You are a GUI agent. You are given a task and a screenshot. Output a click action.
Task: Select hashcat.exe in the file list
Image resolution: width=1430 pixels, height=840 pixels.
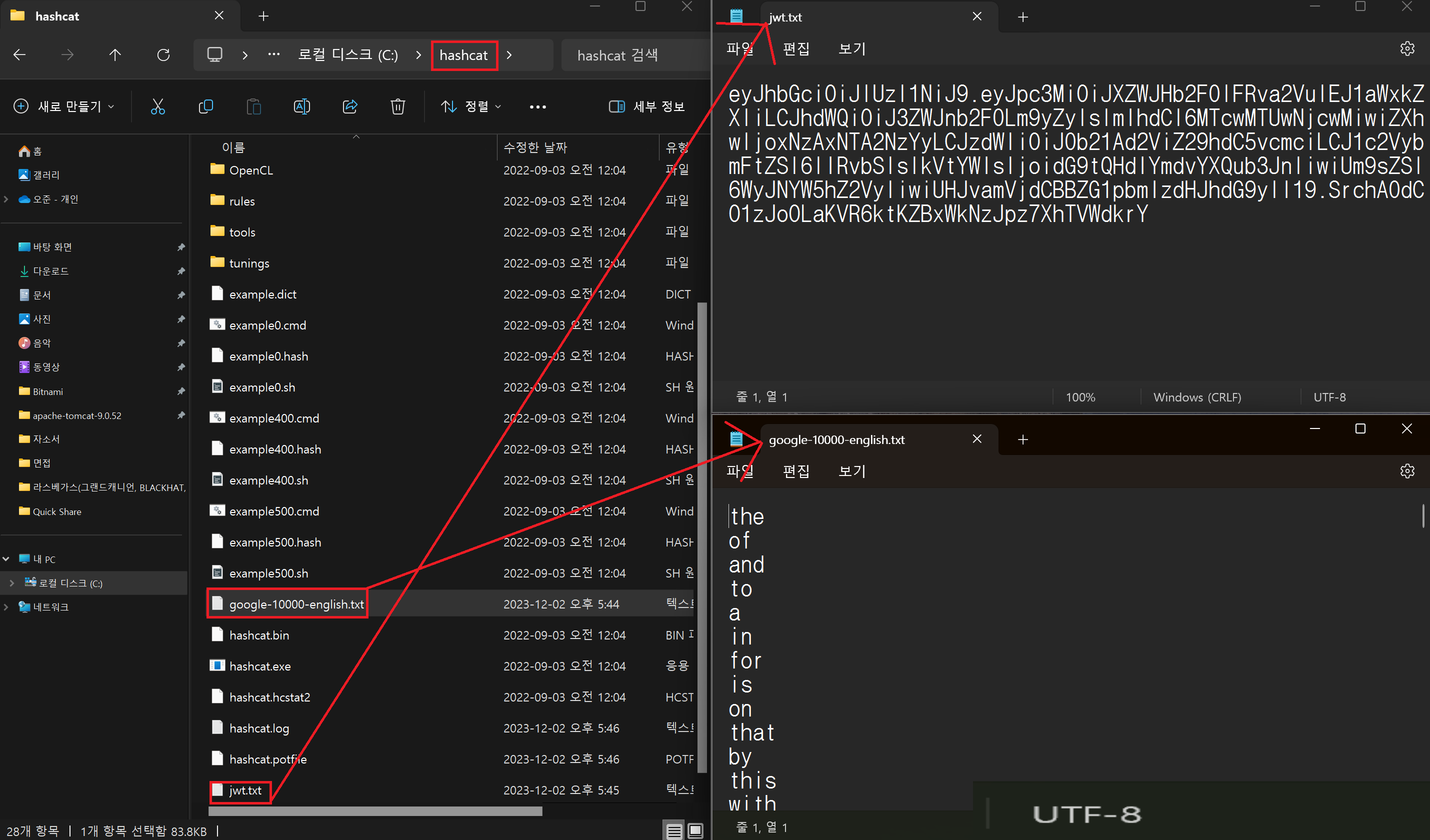tap(260, 666)
